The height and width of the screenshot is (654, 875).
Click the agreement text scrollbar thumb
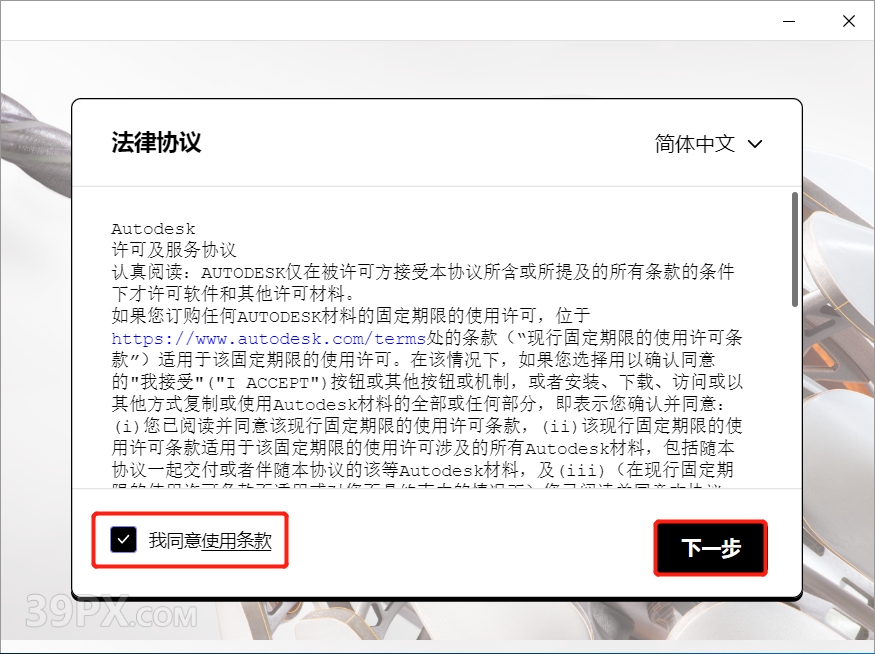point(795,249)
